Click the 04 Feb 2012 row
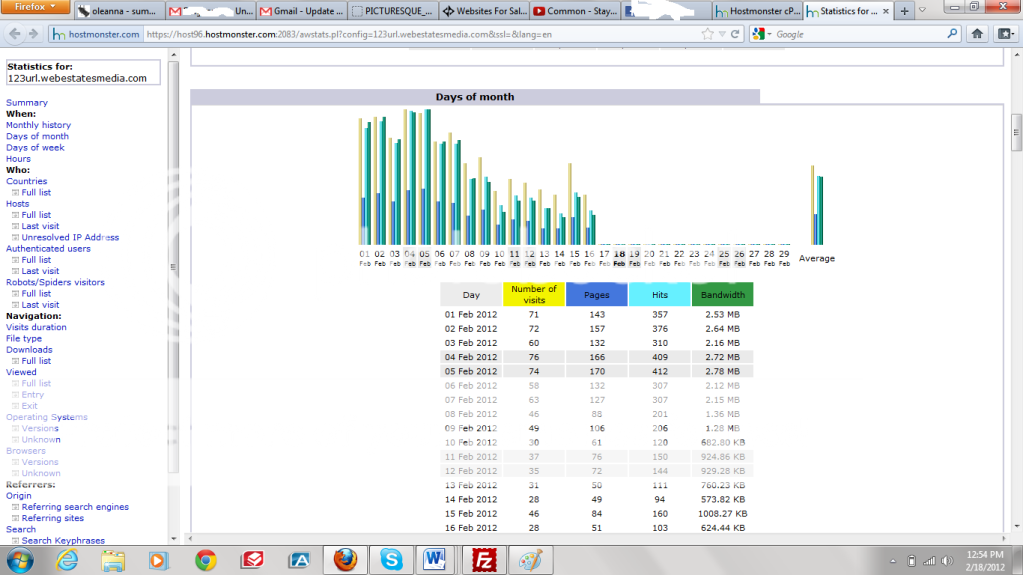1023x575 pixels. click(596, 357)
